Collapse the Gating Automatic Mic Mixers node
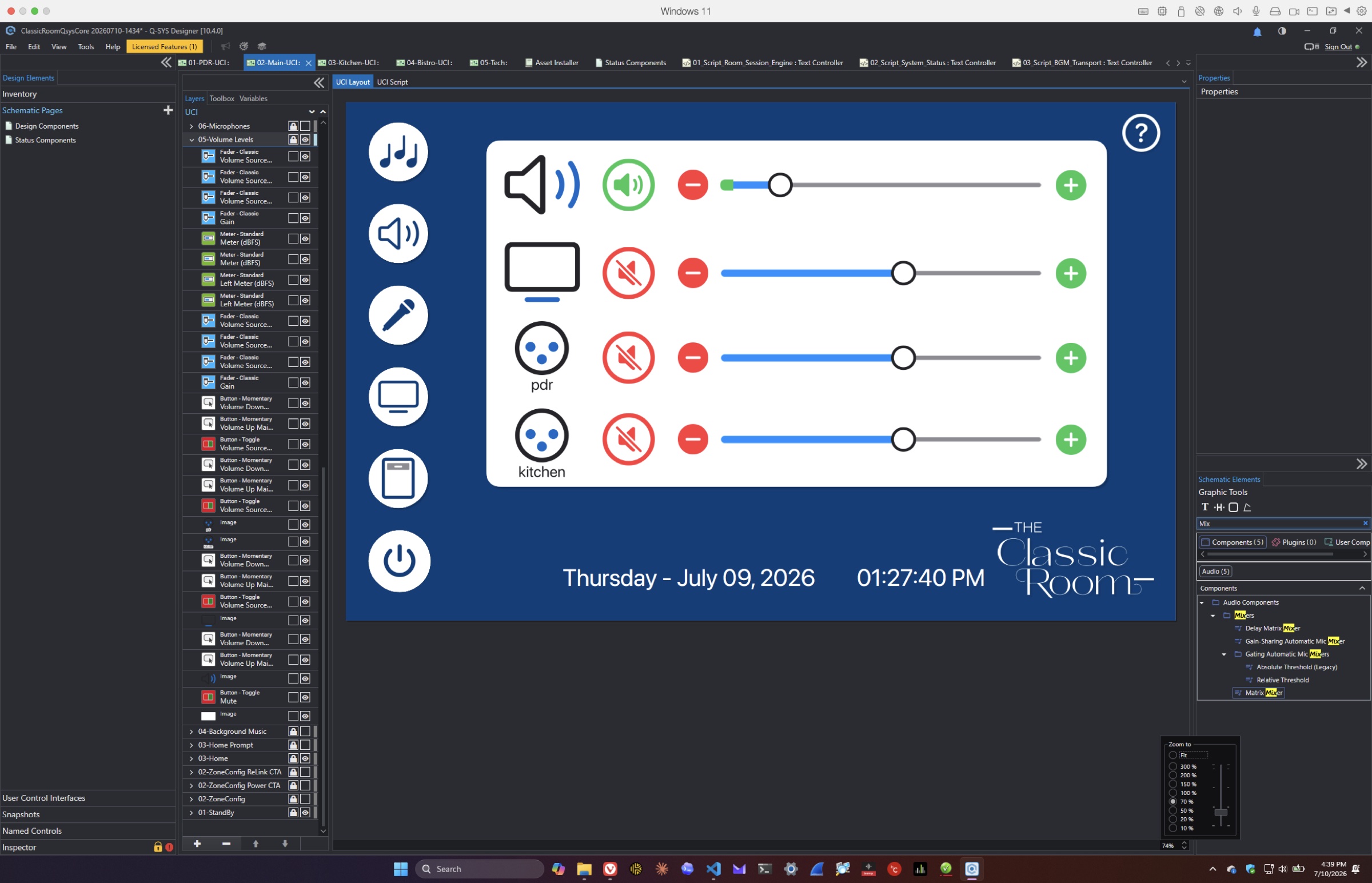Viewport: 1372px width, 883px height. pyautogui.click(x=1223, y=654)
